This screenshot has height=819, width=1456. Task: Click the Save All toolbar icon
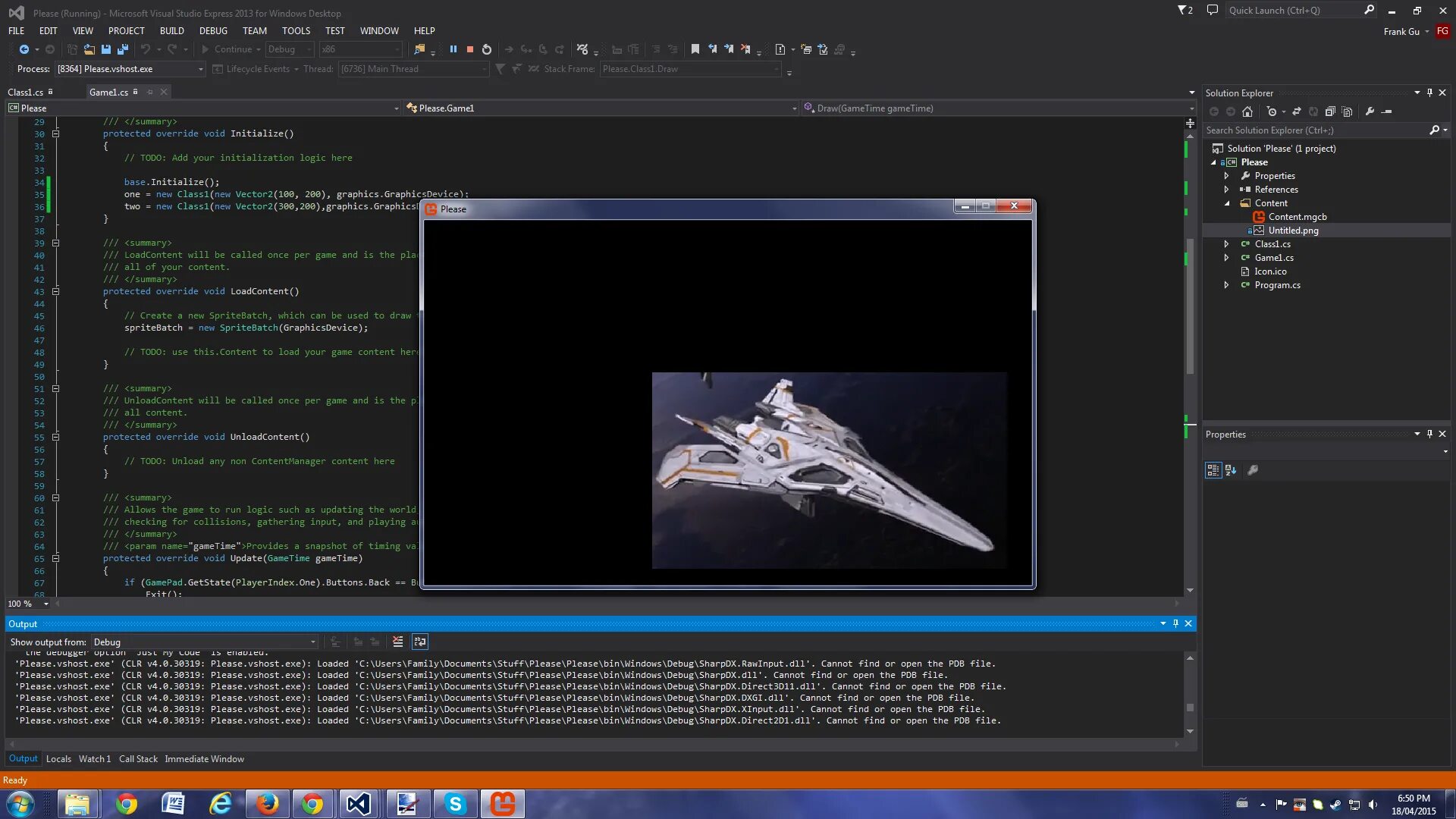click(122, 49)
